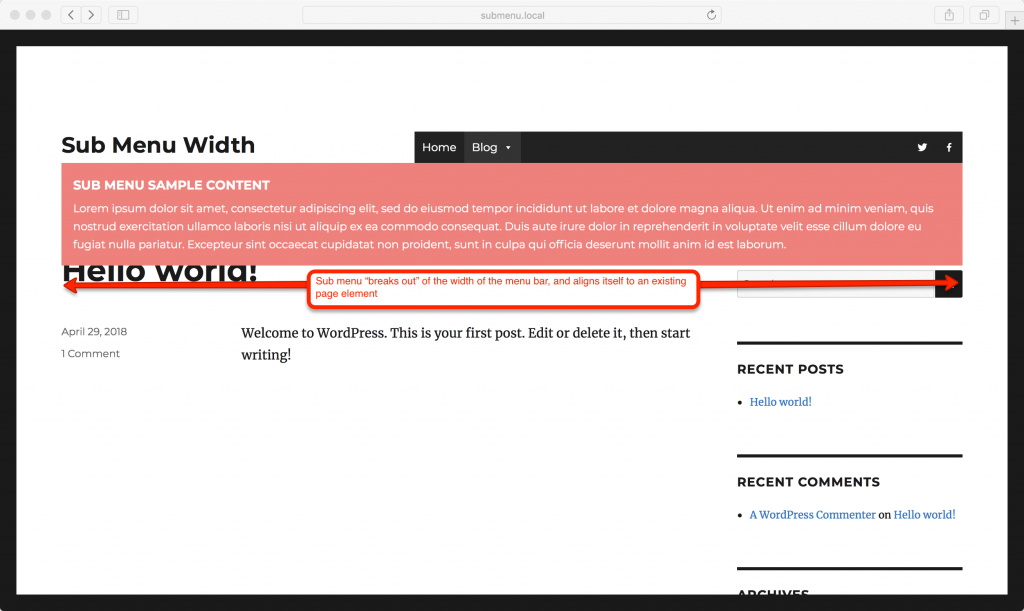Click the Facebook icon in the menu bar
Screen dimensions: 1024x611
(x=948, y=147)
